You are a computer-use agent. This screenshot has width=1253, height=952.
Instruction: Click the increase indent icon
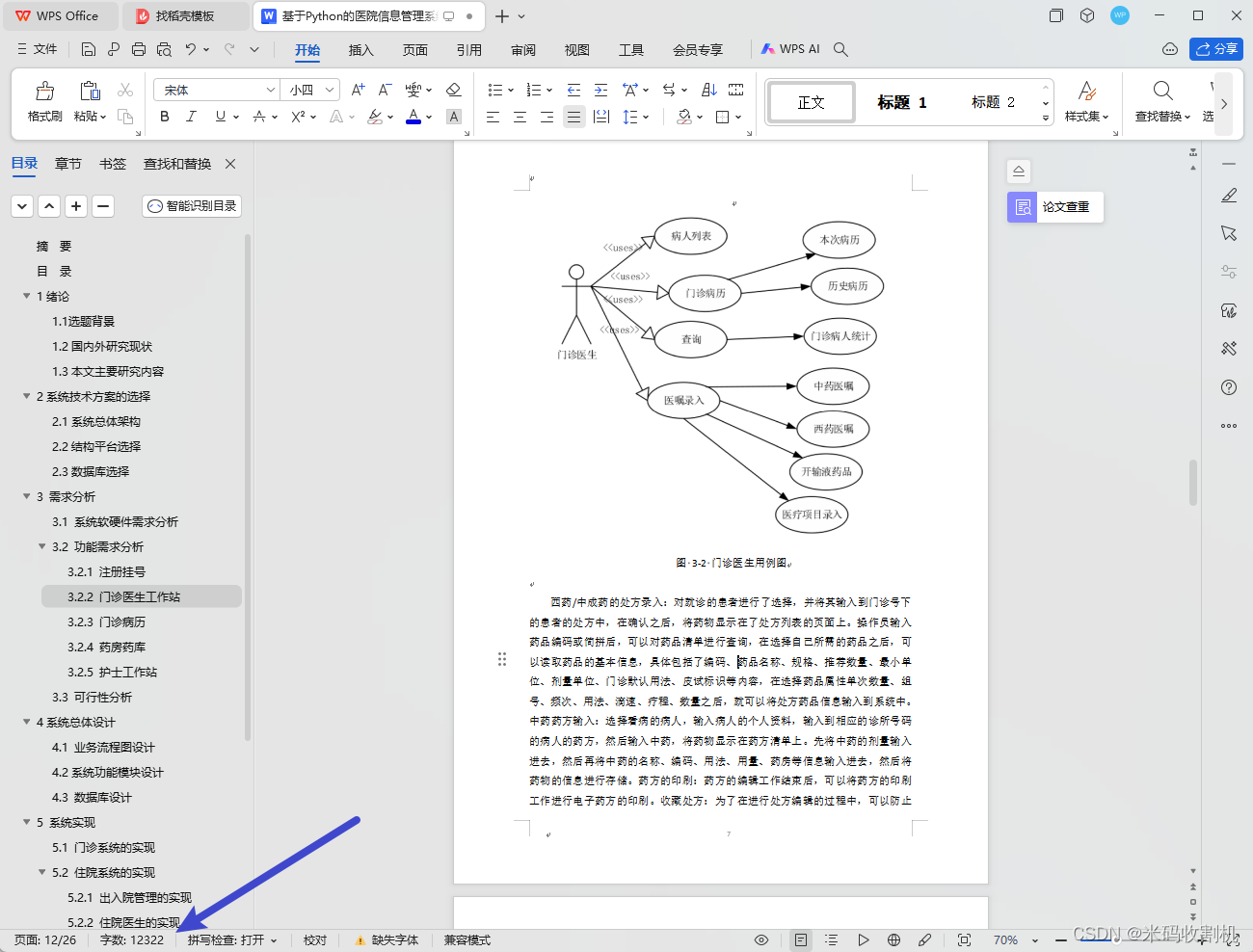(x=600, y=90)
